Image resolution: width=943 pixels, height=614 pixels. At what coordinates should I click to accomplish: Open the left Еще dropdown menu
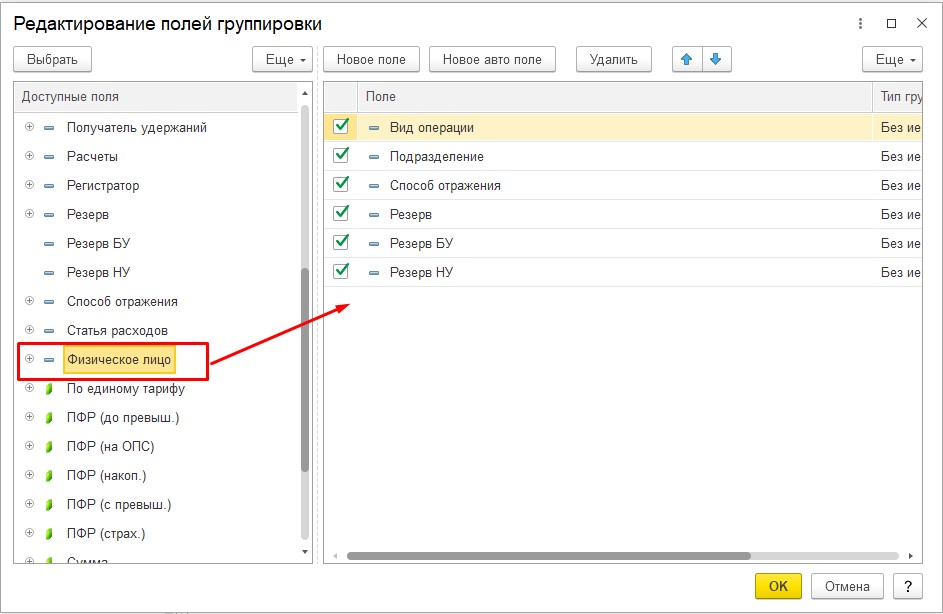[x=283, y=60]
